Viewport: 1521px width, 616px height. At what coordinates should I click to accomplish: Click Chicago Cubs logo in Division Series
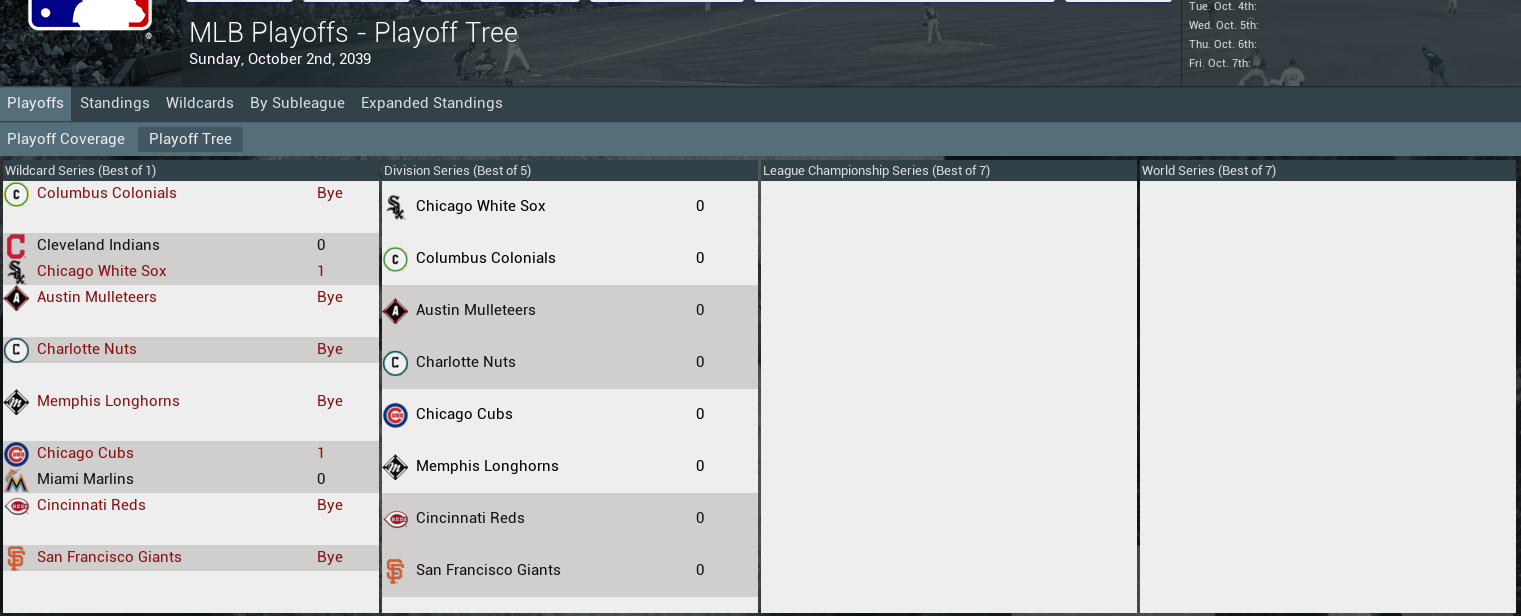coord(396,415)
